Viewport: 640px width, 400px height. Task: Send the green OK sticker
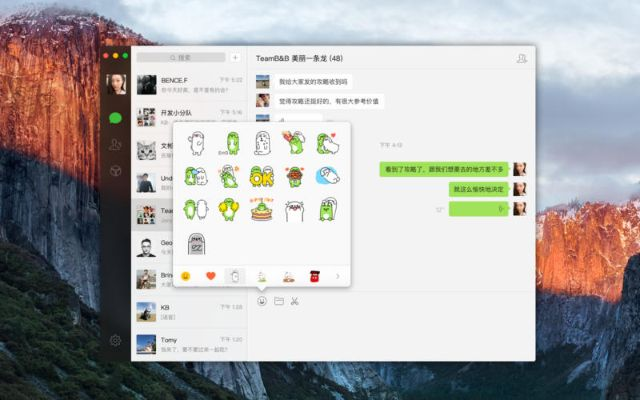coord(261,177)
